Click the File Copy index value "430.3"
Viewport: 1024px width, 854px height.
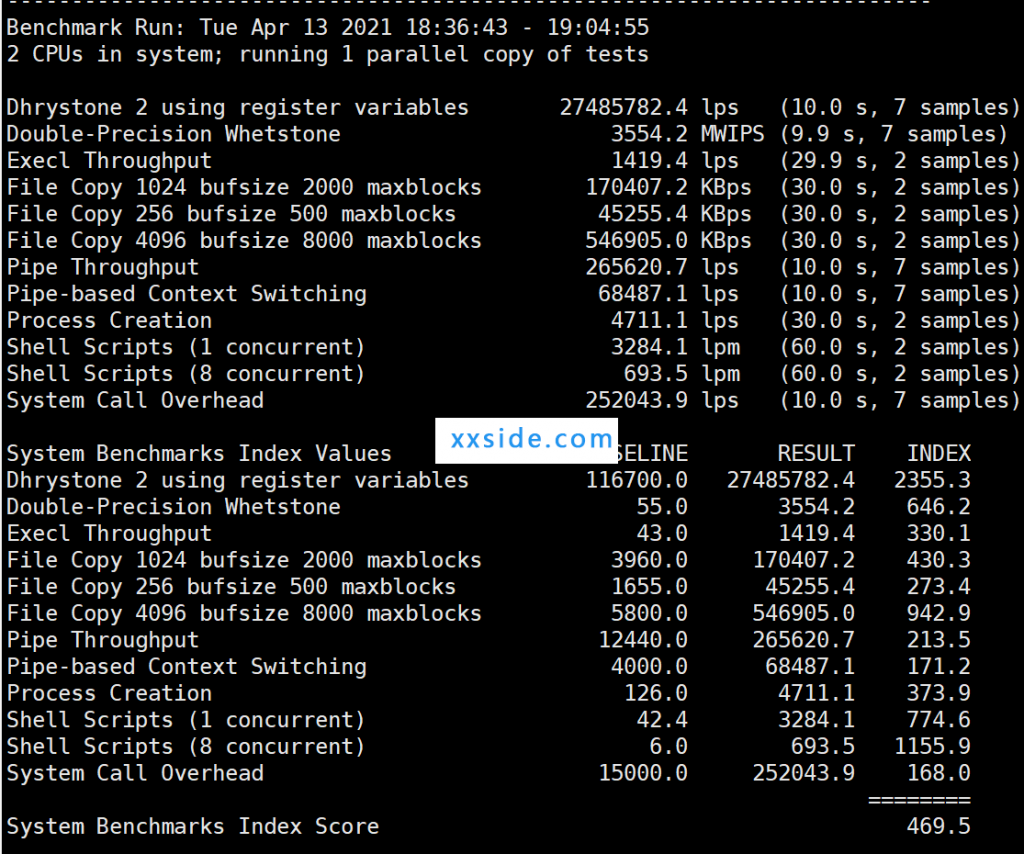(x=938, y=560)
